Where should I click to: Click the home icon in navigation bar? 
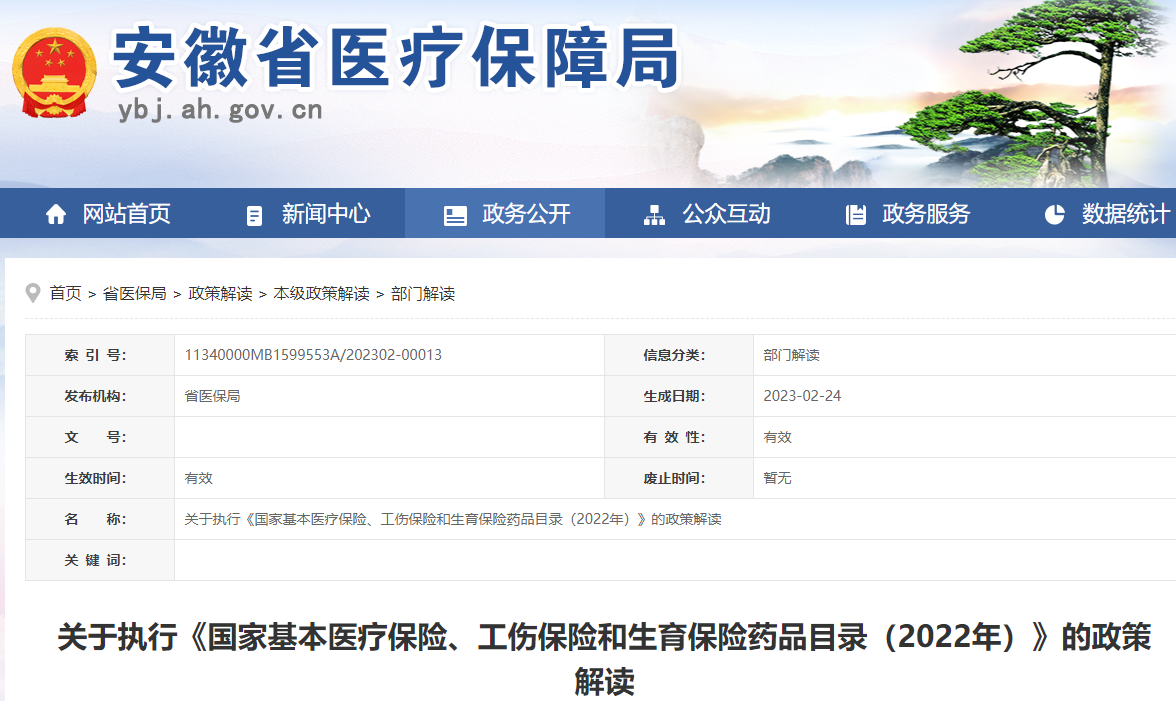(56, 214)
